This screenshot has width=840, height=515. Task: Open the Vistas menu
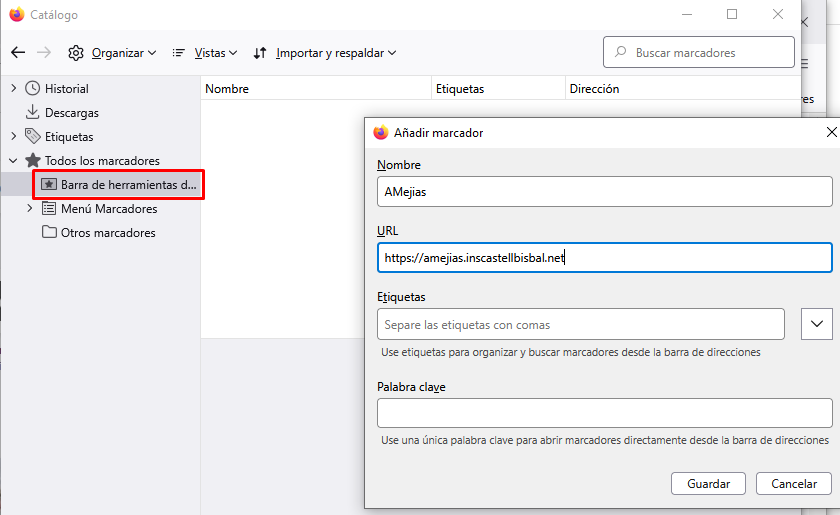pyautogui.click(x=205, y=53)
